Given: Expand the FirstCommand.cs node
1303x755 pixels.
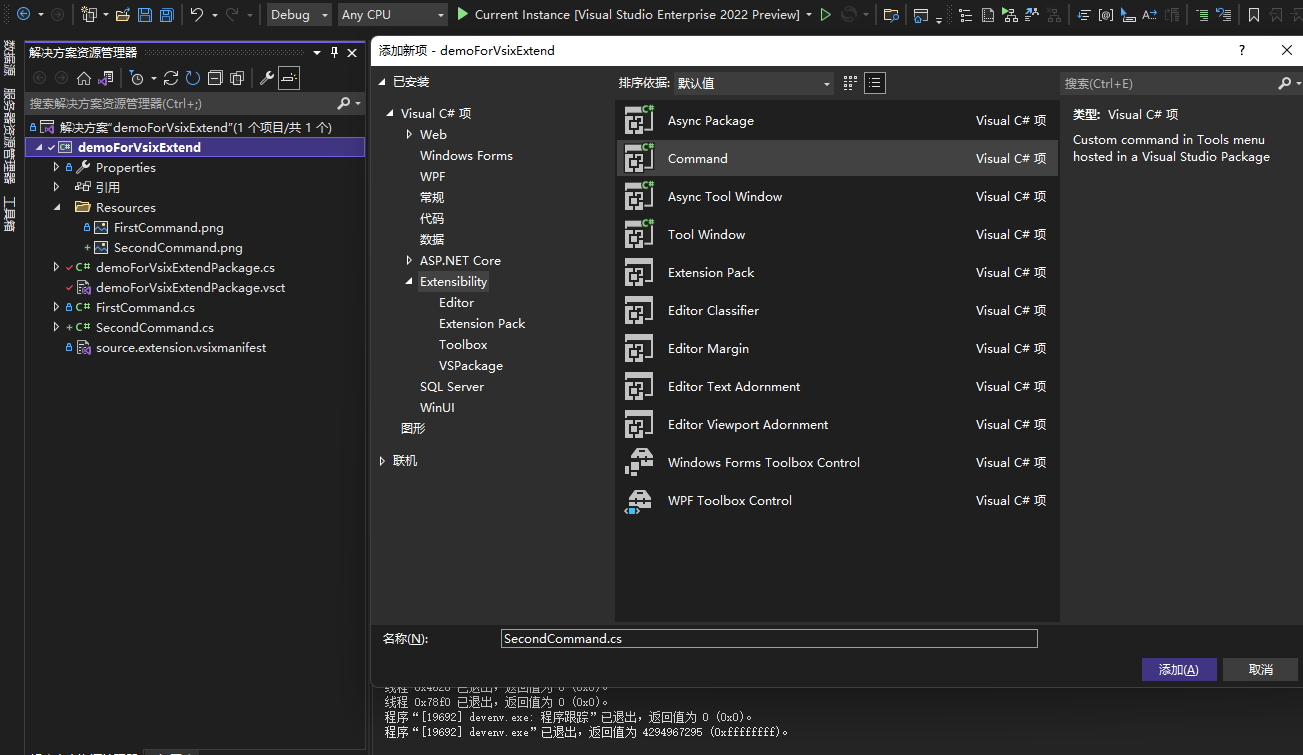Looking at the screenshot, I should pyautogui.click(x=56, y=307).
